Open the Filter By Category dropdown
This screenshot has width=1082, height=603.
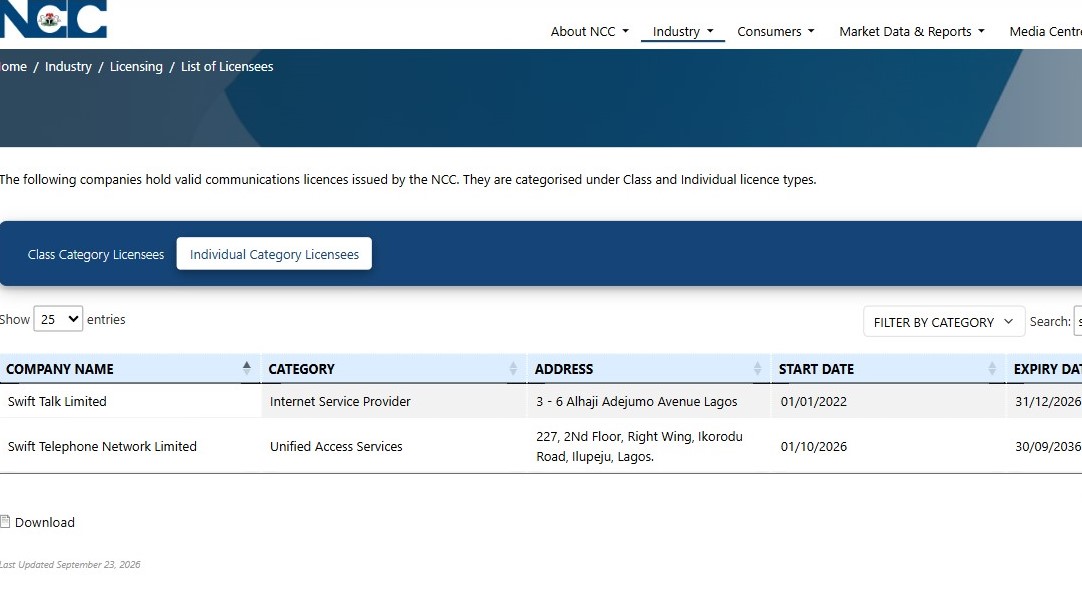point(943,322)
